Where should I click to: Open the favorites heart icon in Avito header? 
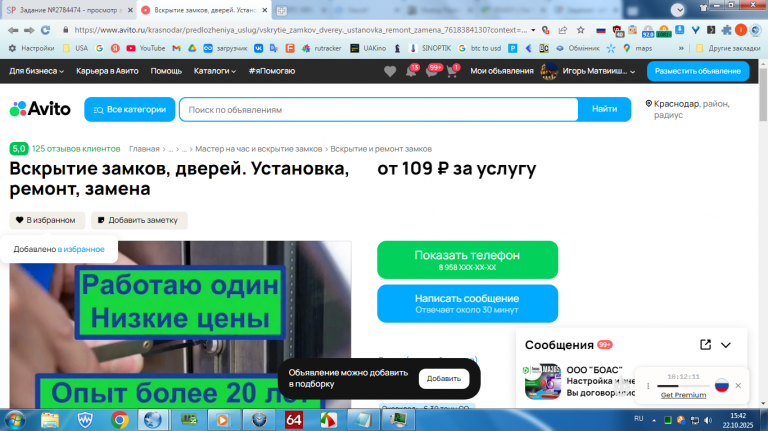tap(390, 72)
